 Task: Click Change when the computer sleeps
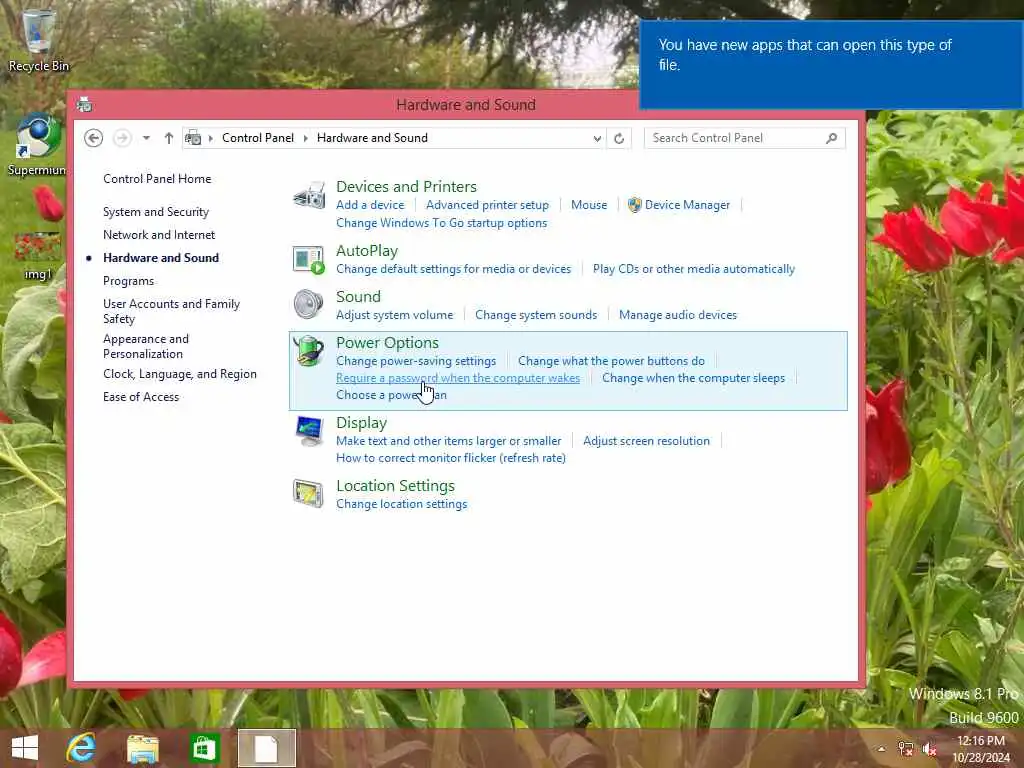click(693, 378)
